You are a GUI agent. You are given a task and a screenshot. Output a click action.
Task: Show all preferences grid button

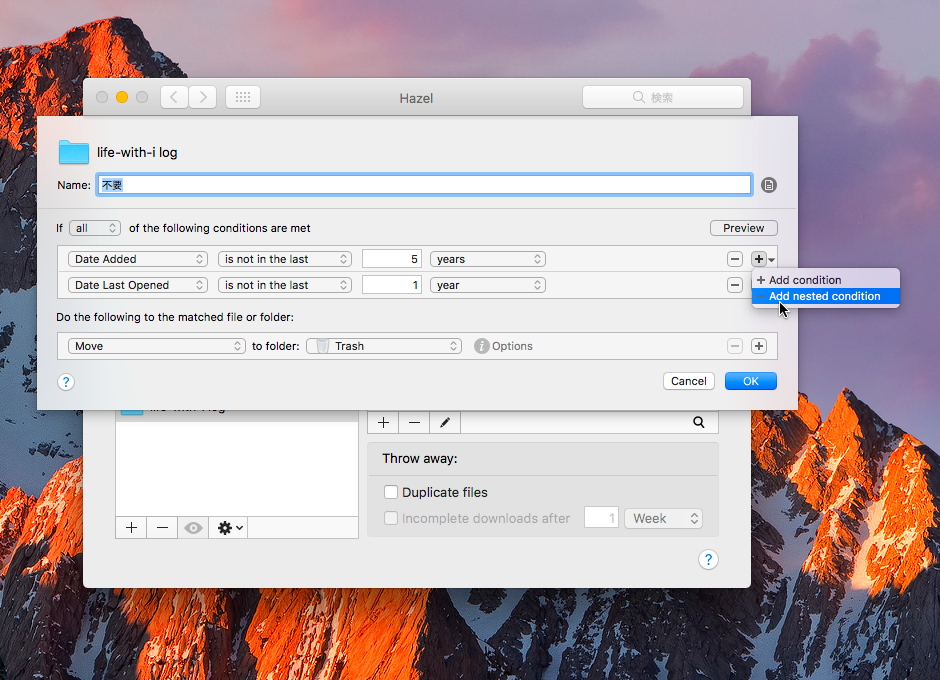243,97
